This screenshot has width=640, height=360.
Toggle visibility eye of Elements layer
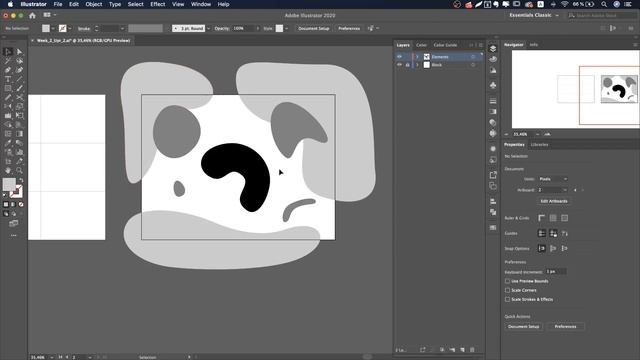[x=399, y=57]
